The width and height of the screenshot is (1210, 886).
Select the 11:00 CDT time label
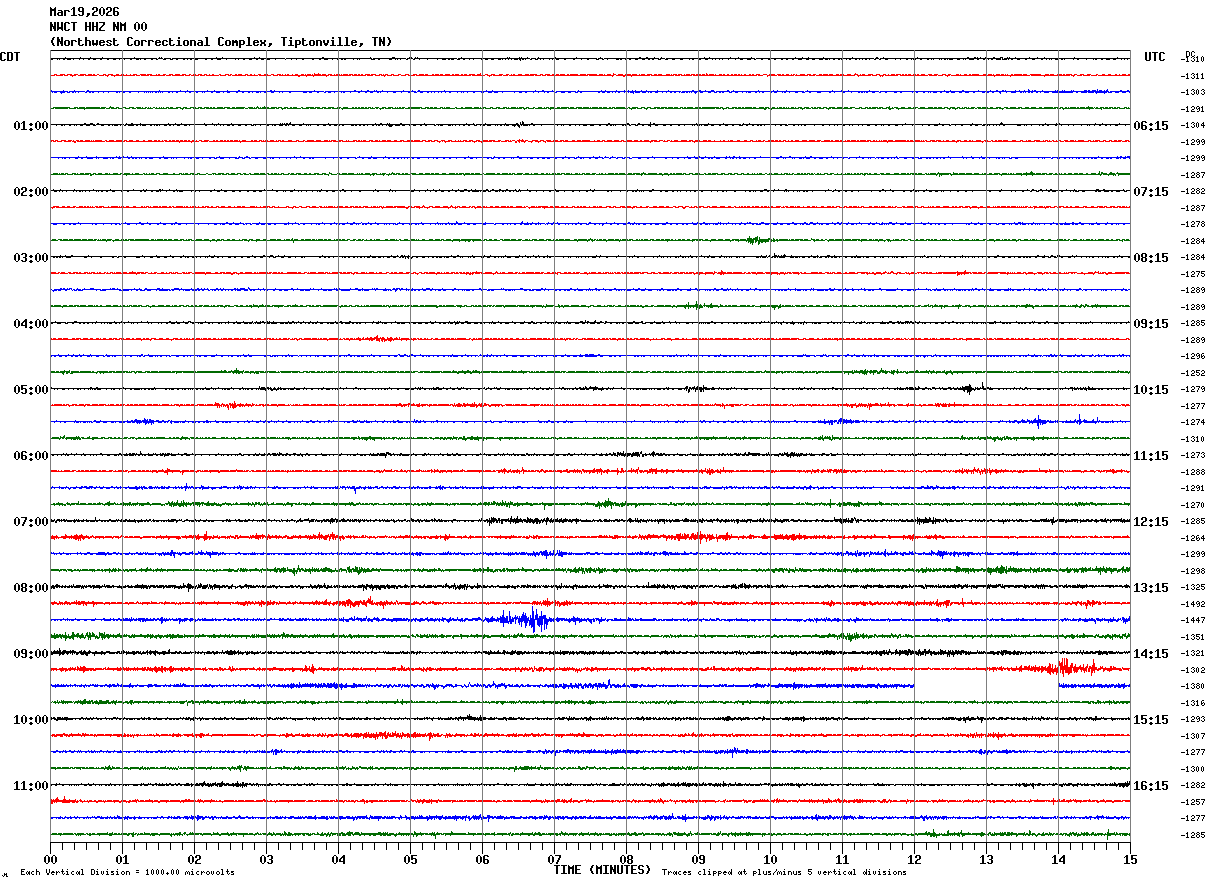click(31, 786)
